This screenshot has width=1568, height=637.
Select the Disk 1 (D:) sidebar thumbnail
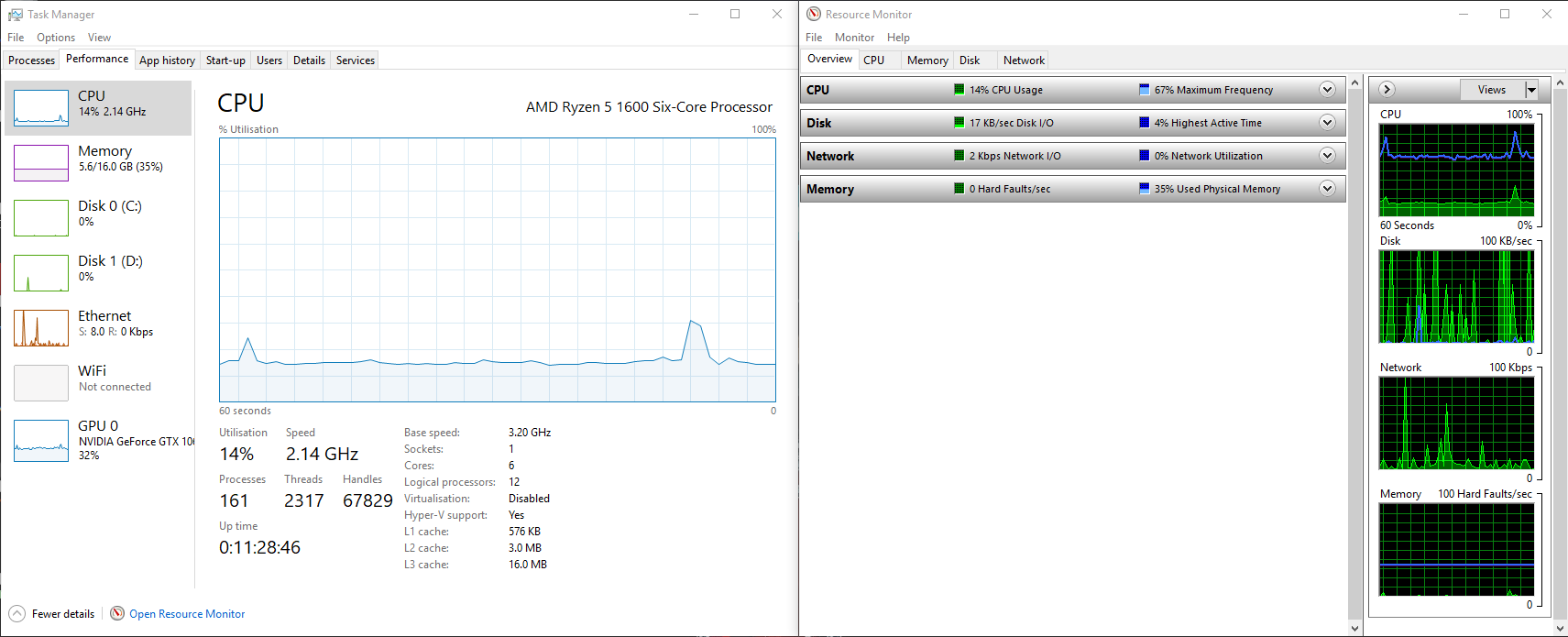(x=41, y=272)
